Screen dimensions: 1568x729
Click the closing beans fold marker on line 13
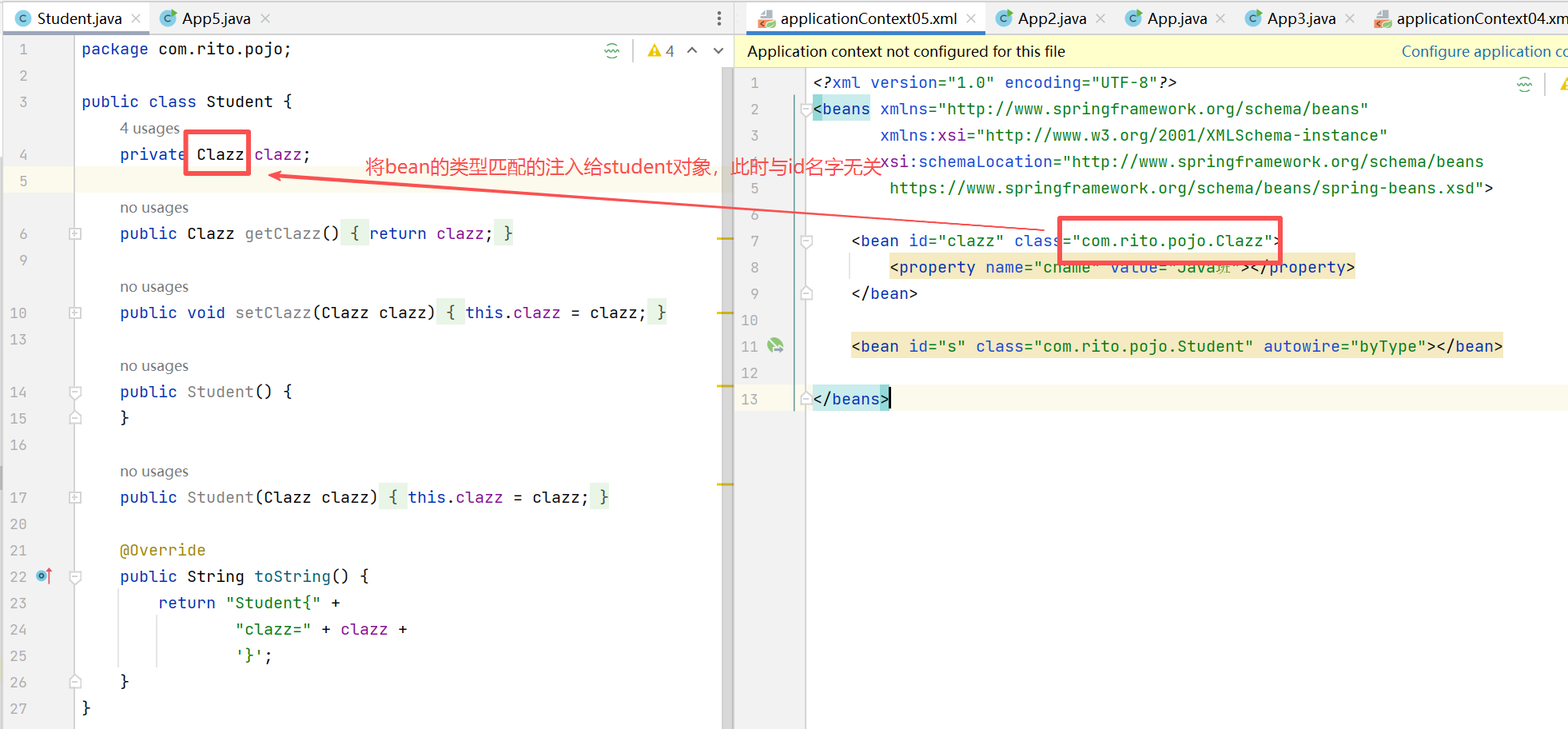(x=806, y=399)
